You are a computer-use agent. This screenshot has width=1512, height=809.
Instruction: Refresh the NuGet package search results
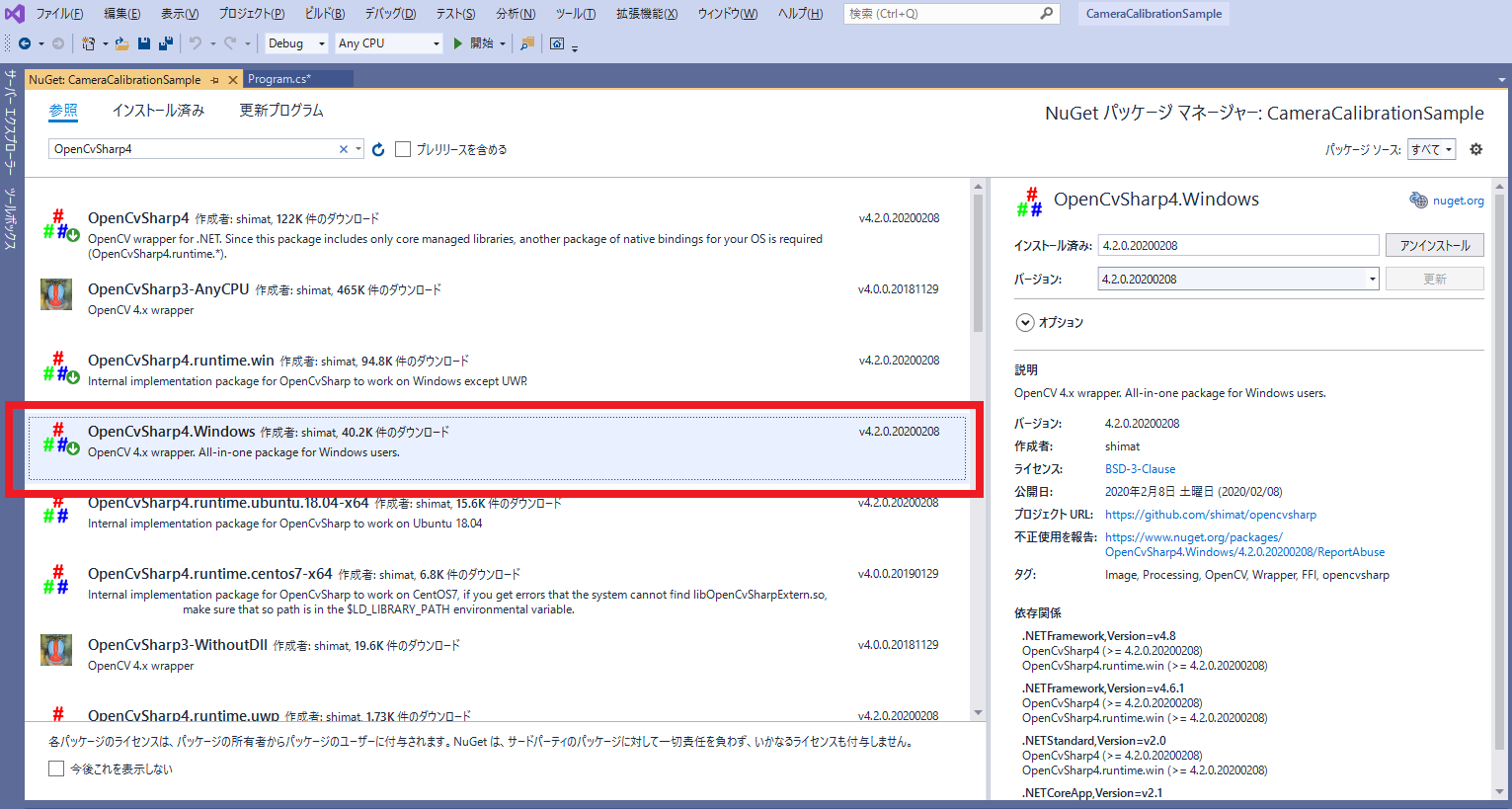378,149
